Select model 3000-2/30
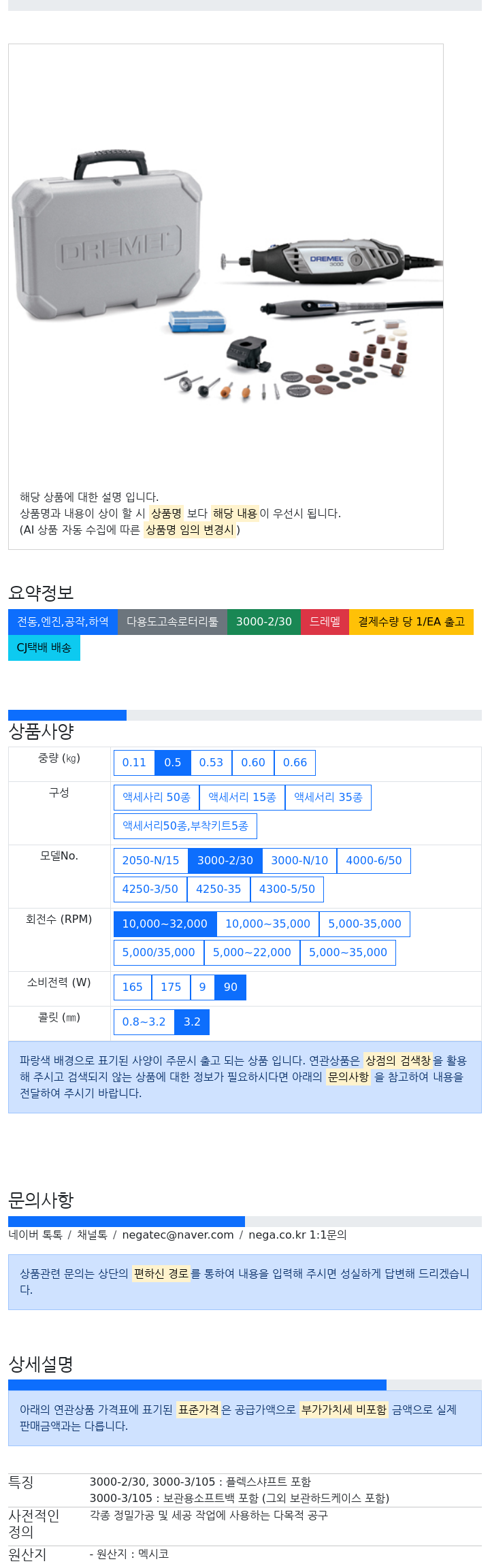 [225, 861]
